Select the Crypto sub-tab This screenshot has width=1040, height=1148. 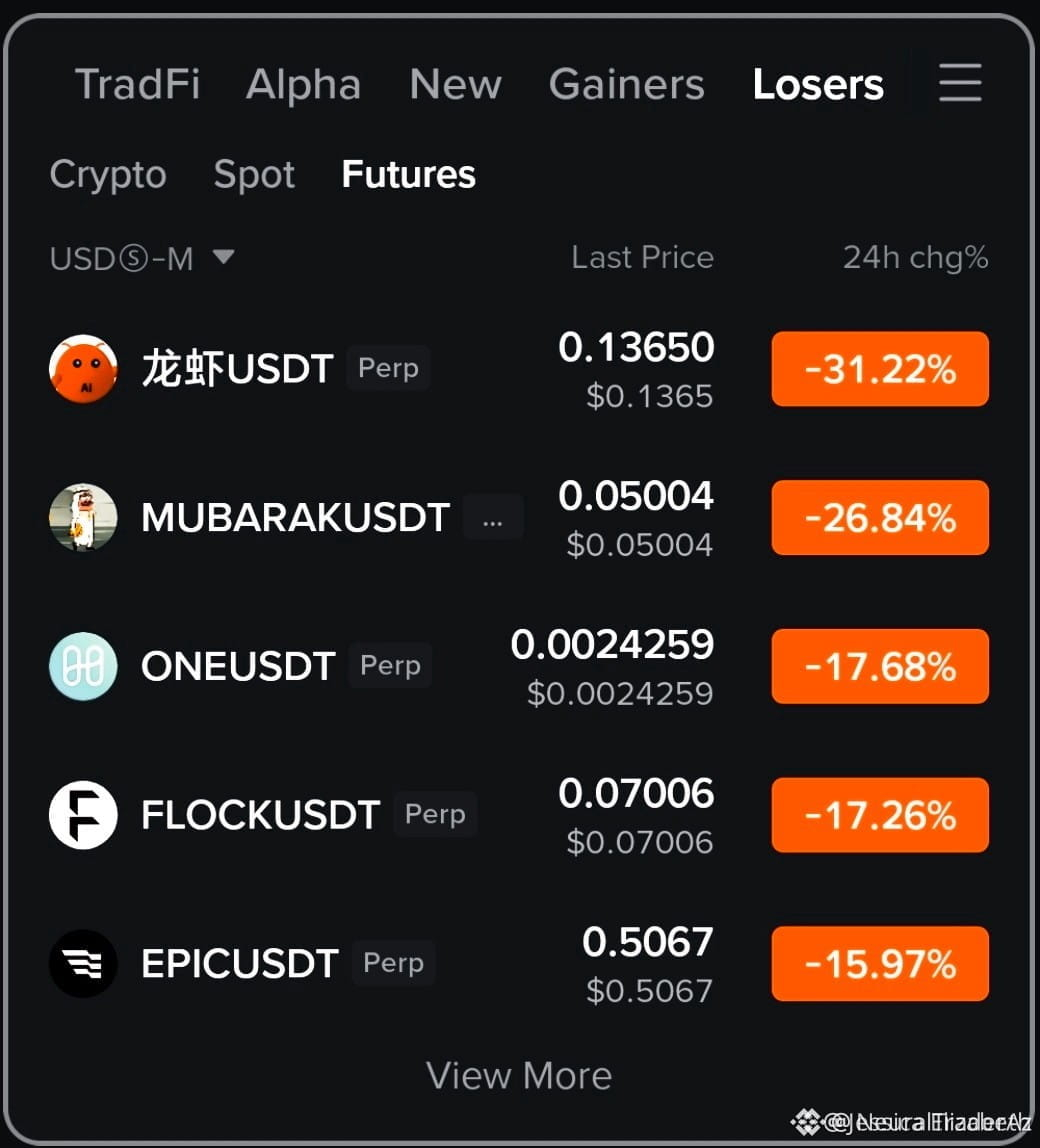click(x=108, y=175)
